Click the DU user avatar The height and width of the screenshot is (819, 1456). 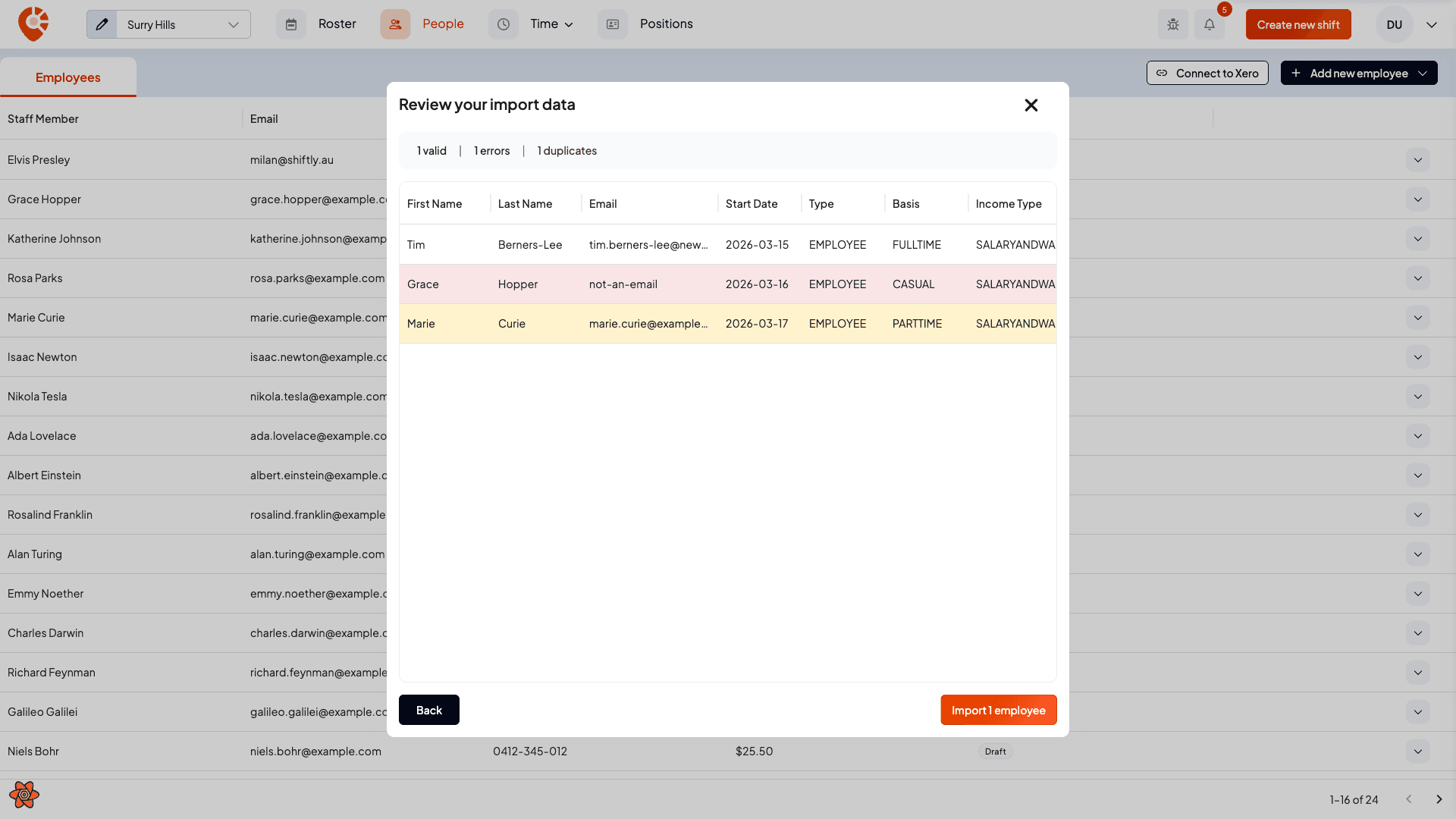tap(1395, 24)
